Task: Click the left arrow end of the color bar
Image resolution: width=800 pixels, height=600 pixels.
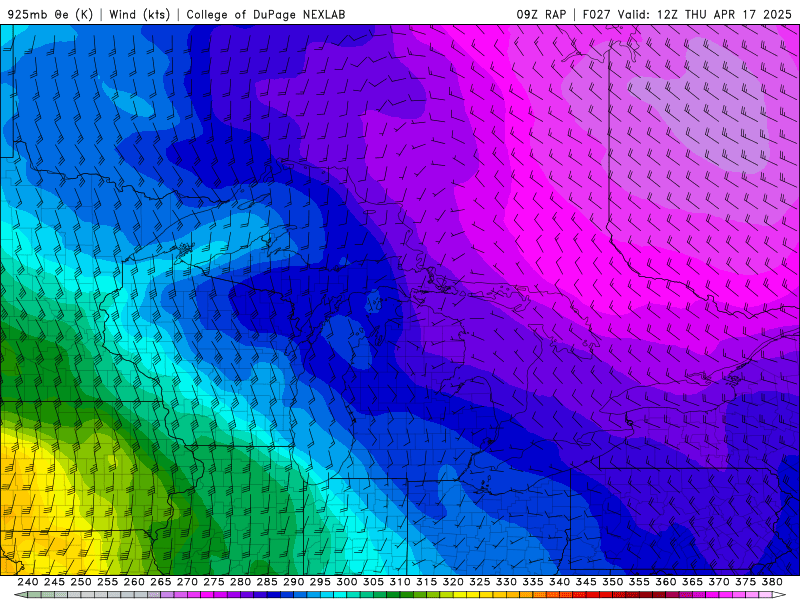Action: pyautogui.click(x=20, y=594)
